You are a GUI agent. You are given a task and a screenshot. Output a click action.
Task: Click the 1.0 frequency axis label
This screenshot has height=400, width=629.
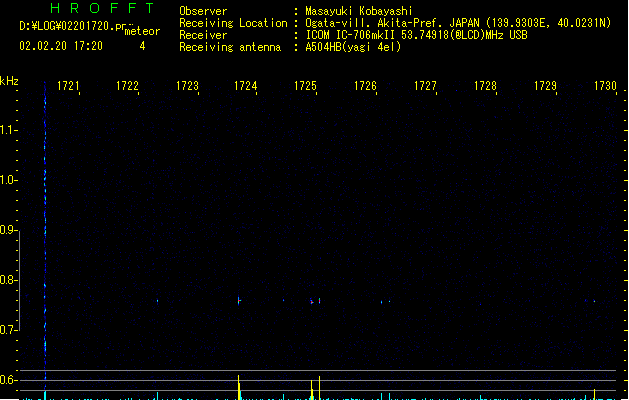tap(7, 180)
